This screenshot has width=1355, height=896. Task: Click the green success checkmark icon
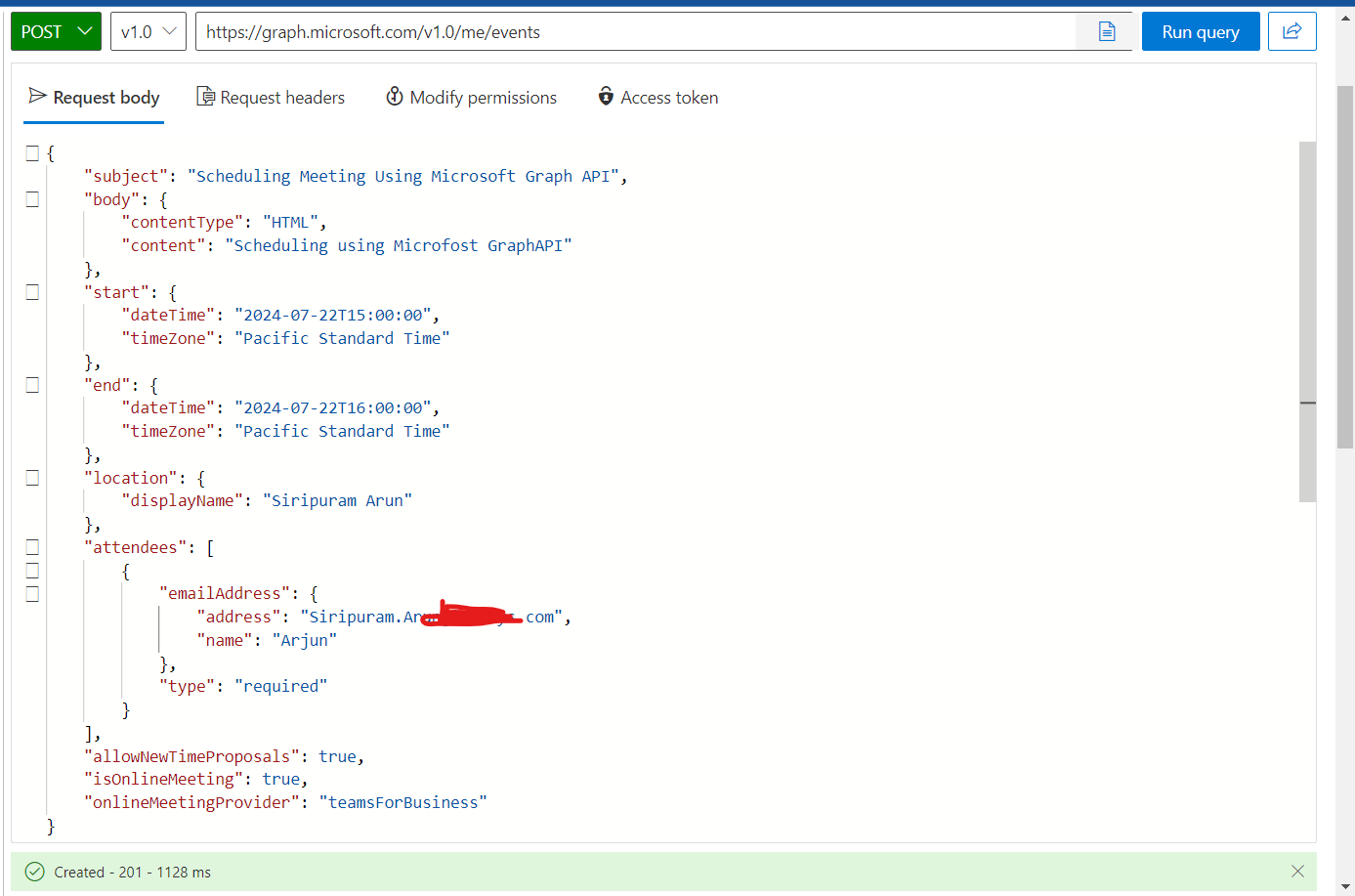[34, 872]
